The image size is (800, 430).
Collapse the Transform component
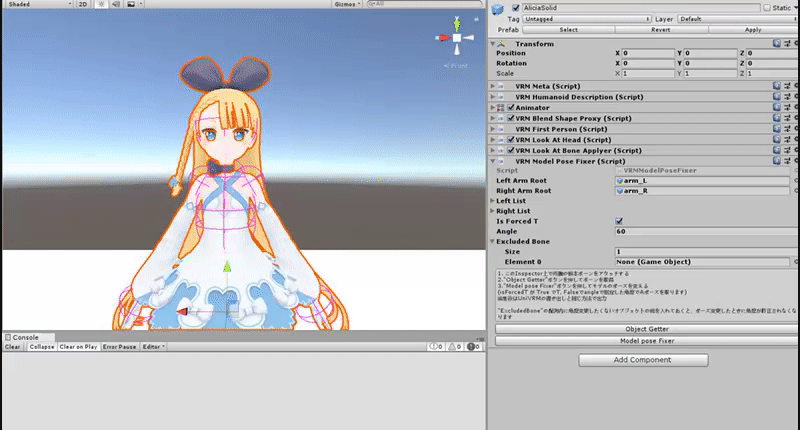pos(492,44)
